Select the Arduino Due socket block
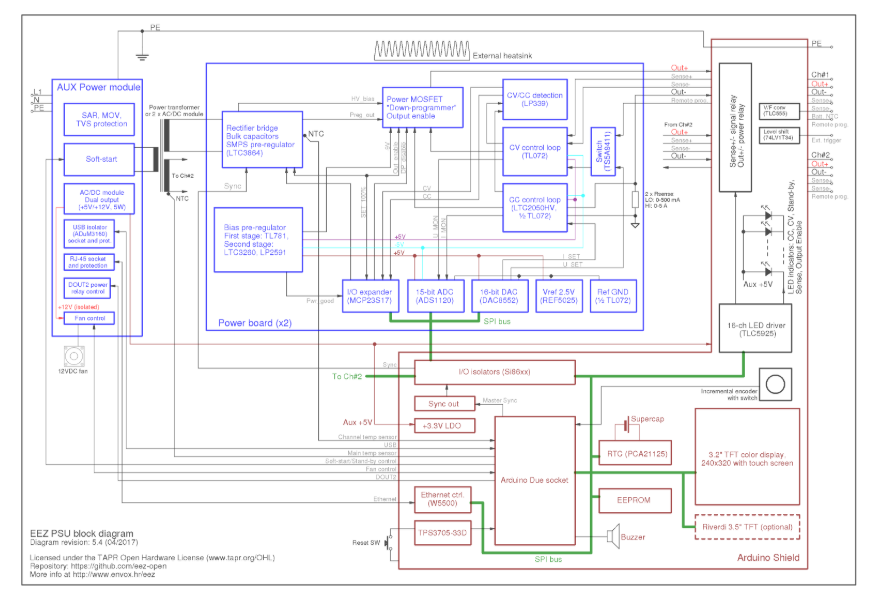Screen dimensions: 875x608 pyautogui.click(x=535, y=480)
